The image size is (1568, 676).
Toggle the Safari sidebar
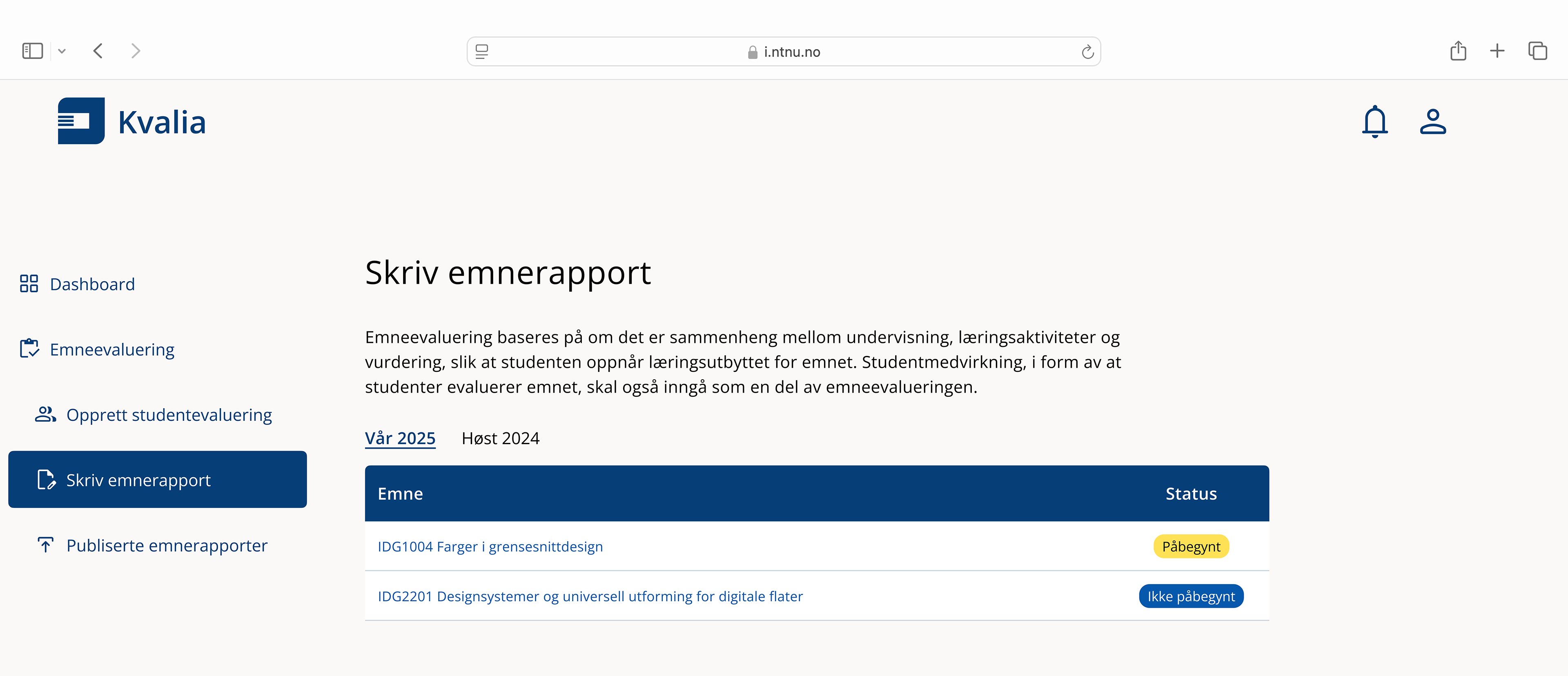point(32,51)
